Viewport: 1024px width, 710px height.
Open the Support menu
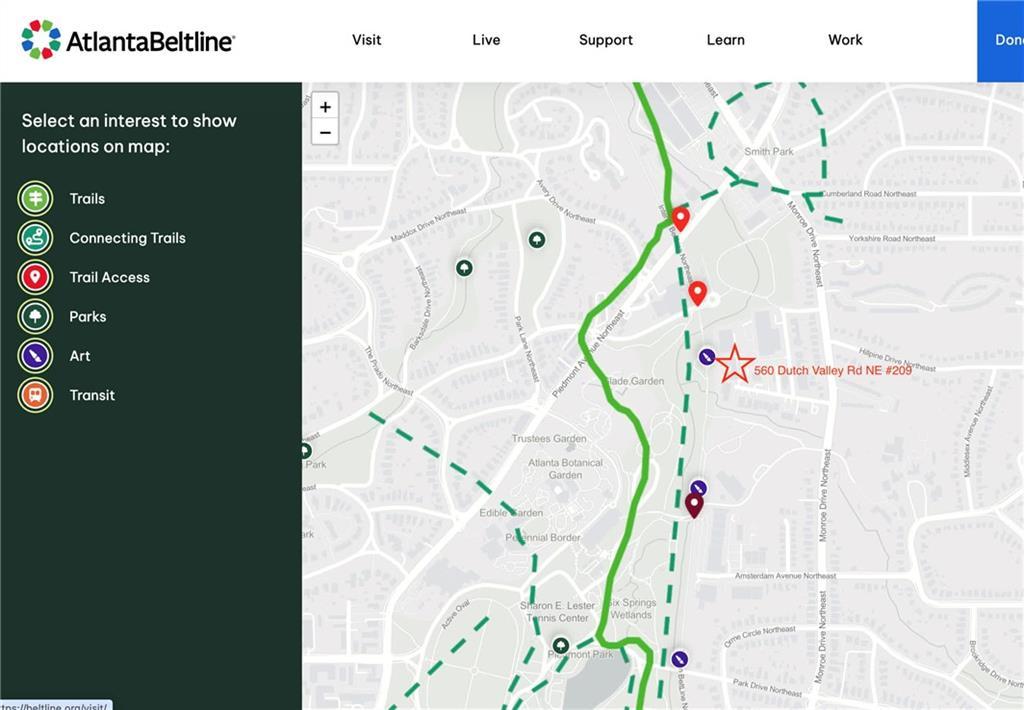point(605,40)
